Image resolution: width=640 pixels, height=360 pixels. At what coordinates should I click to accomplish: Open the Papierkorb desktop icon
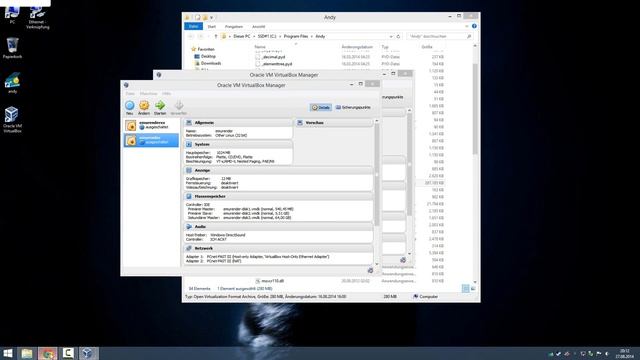coord(12,48)
